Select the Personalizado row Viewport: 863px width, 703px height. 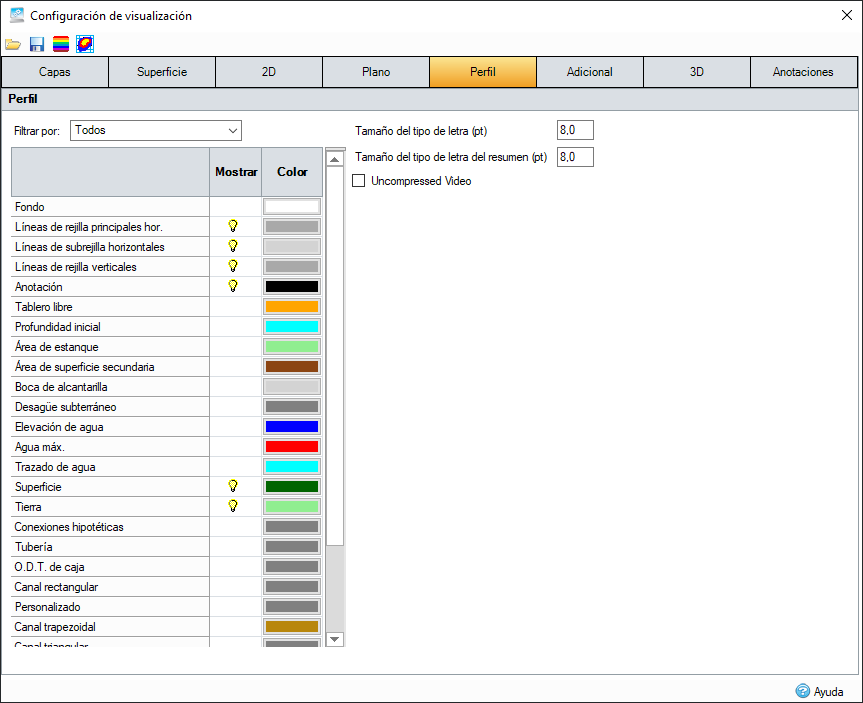point(110,607)
